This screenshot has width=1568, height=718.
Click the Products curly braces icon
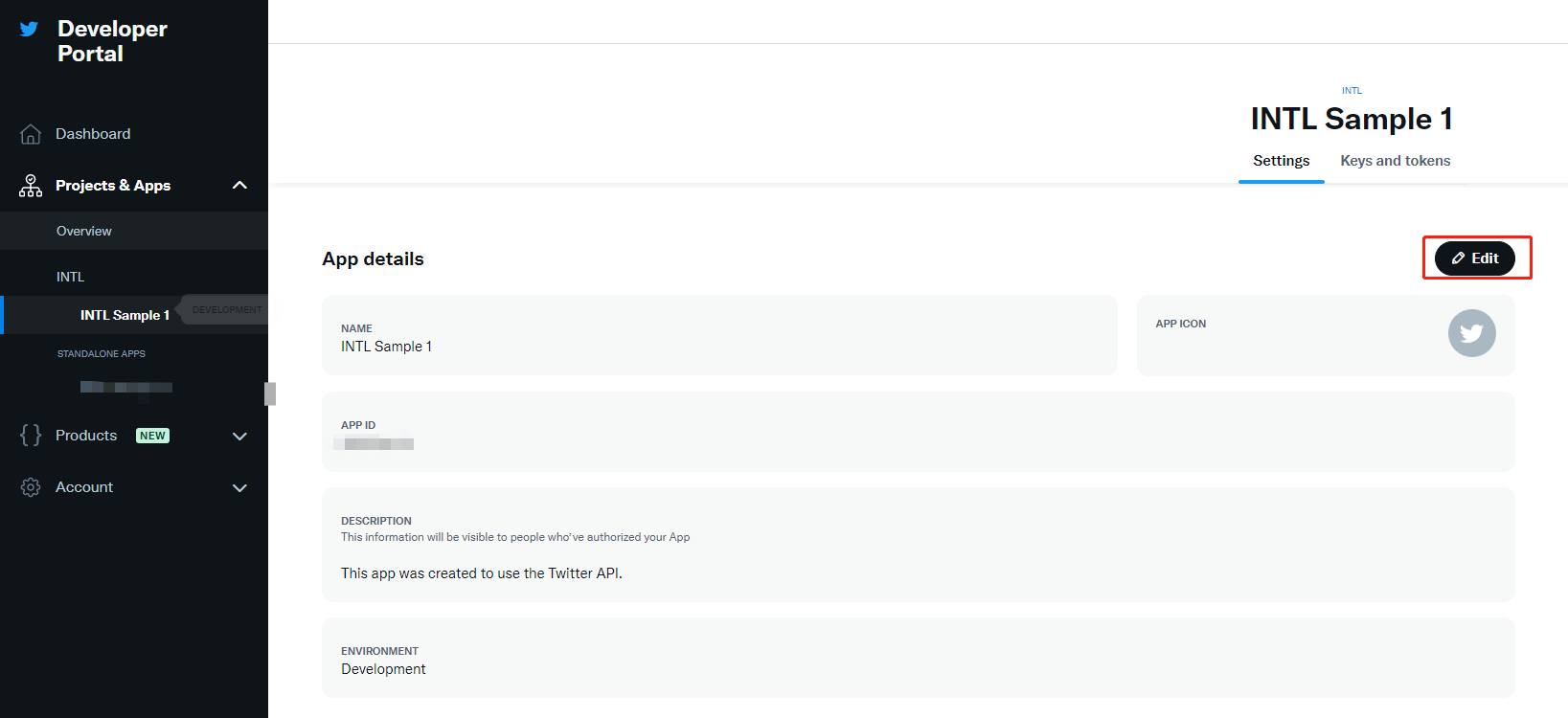pyautogui.click(x=31, y=436)
